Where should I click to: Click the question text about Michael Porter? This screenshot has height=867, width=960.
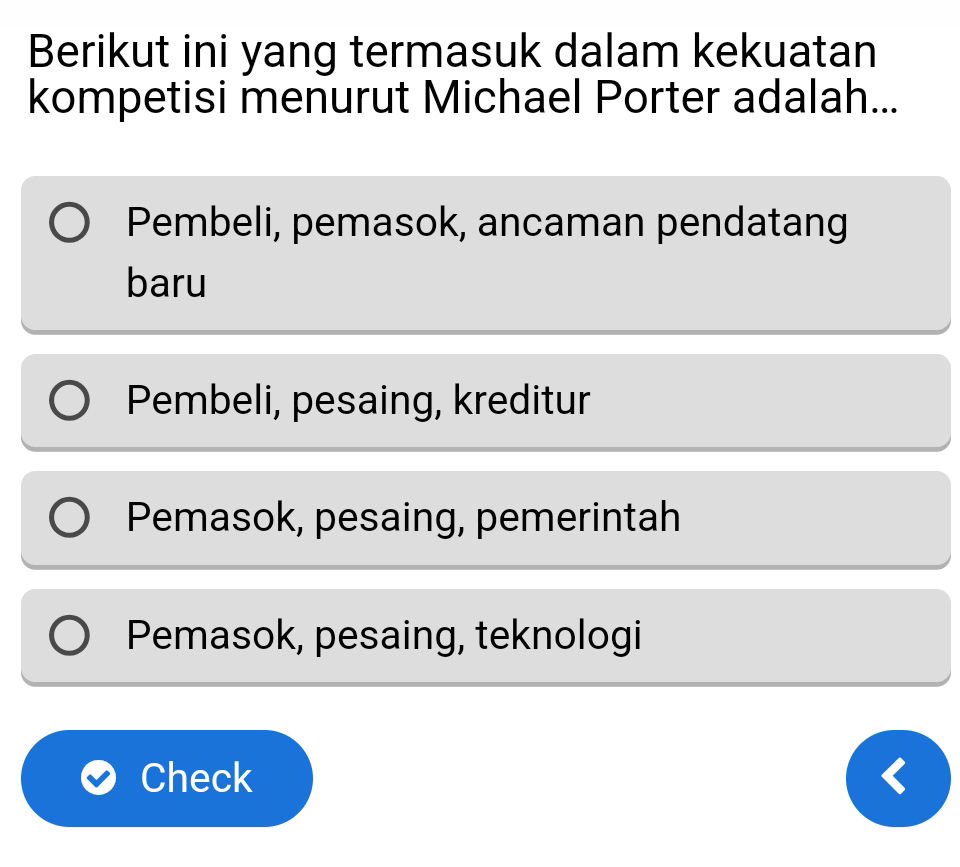pyautogui.click(x=460, y=73)
